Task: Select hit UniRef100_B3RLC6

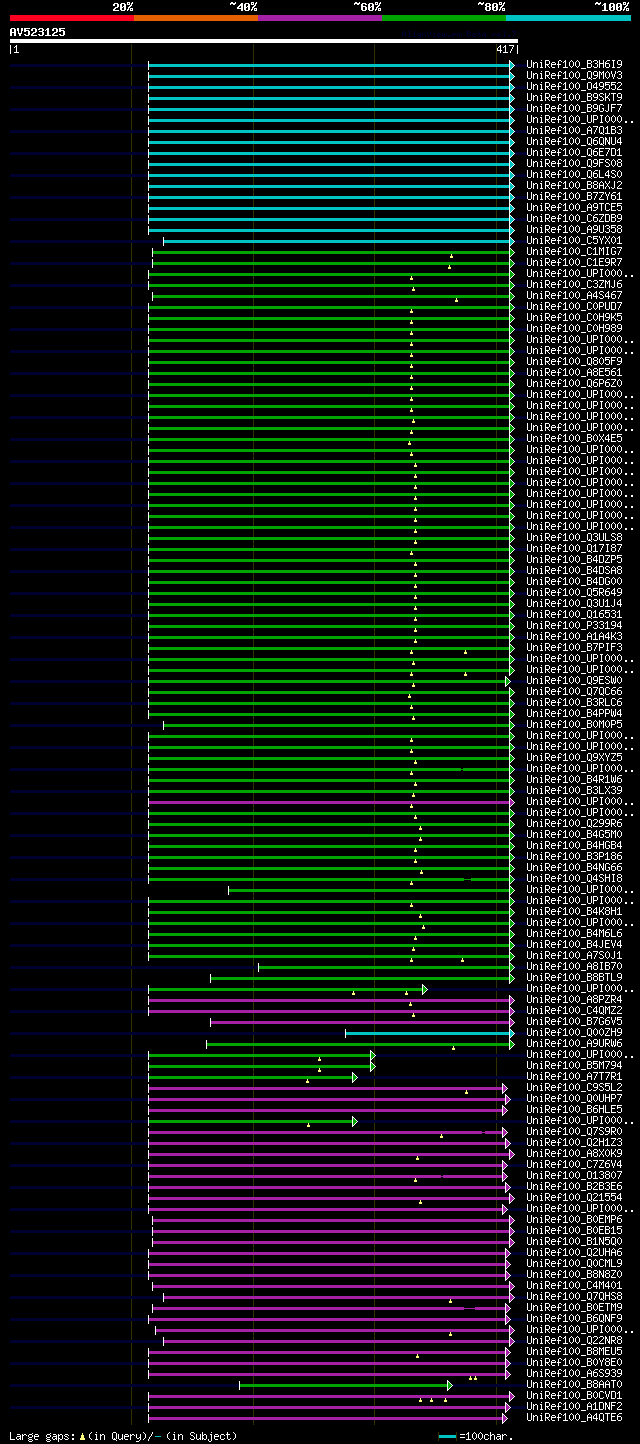Action: 574,702
